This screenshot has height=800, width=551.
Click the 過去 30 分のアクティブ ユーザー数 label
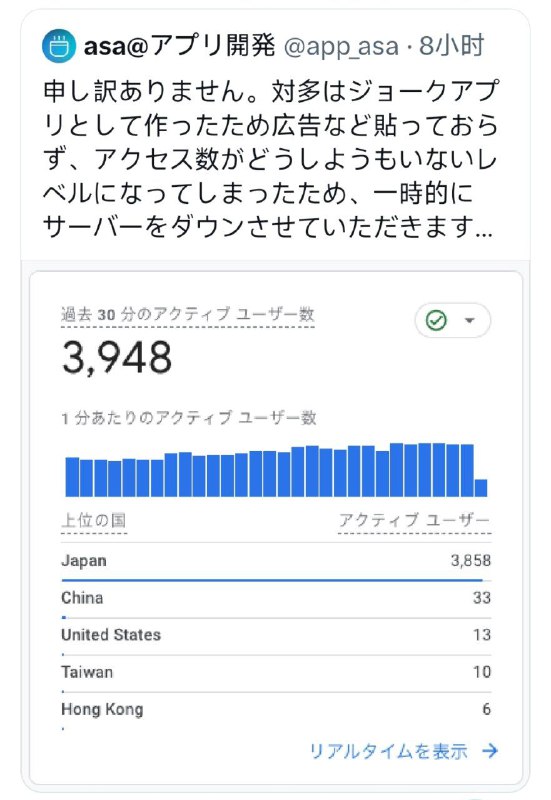pos(188,314)
